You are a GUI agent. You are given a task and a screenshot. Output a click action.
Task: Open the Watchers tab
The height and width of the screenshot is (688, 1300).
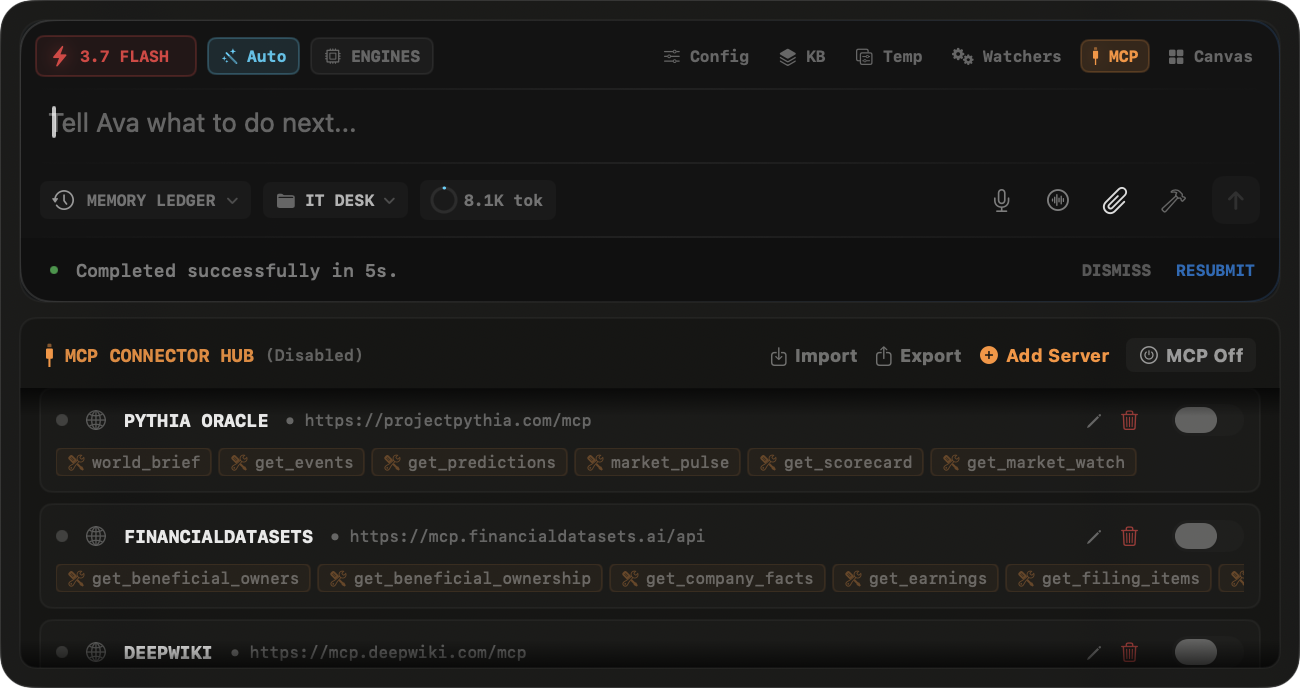[1006, 56]
